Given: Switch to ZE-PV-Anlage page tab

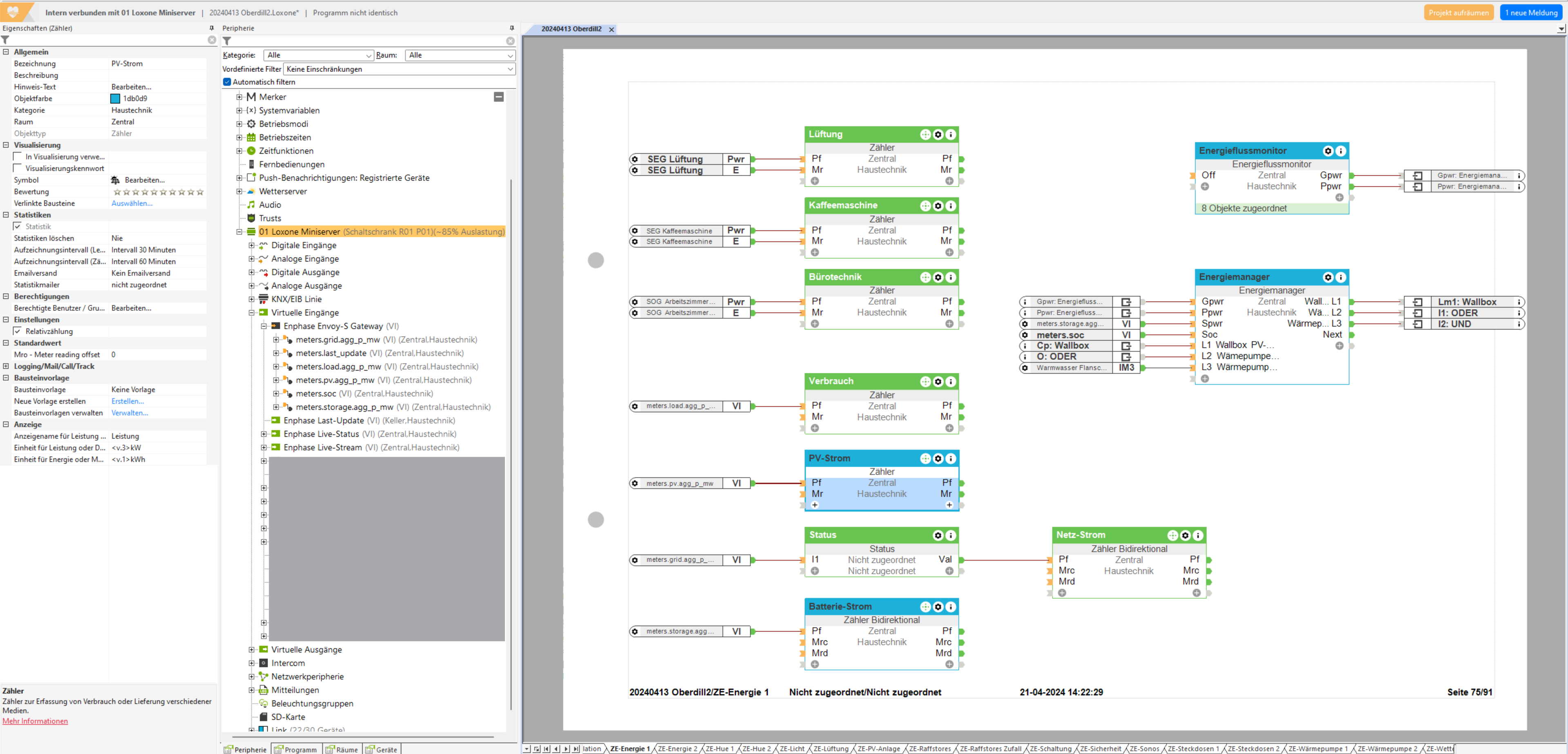Looking at the screenshot, I should pyautogui.click(x=878, y=749).
